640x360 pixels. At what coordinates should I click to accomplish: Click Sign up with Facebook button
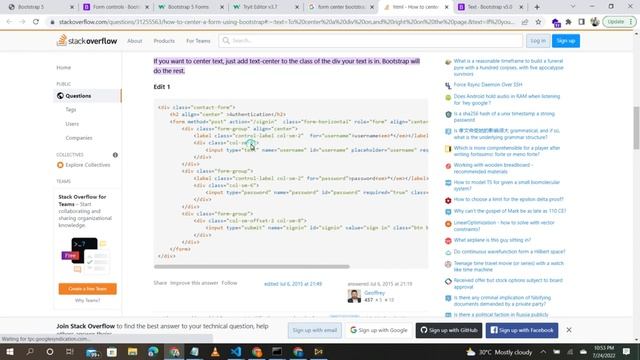pyautogui.click(x=522, y=330)
